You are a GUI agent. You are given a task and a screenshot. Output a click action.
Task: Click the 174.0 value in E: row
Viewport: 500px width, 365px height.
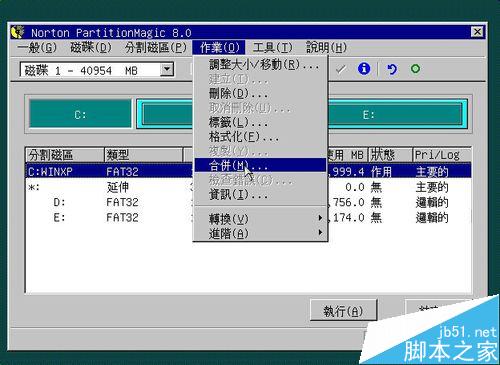(347, 218)
